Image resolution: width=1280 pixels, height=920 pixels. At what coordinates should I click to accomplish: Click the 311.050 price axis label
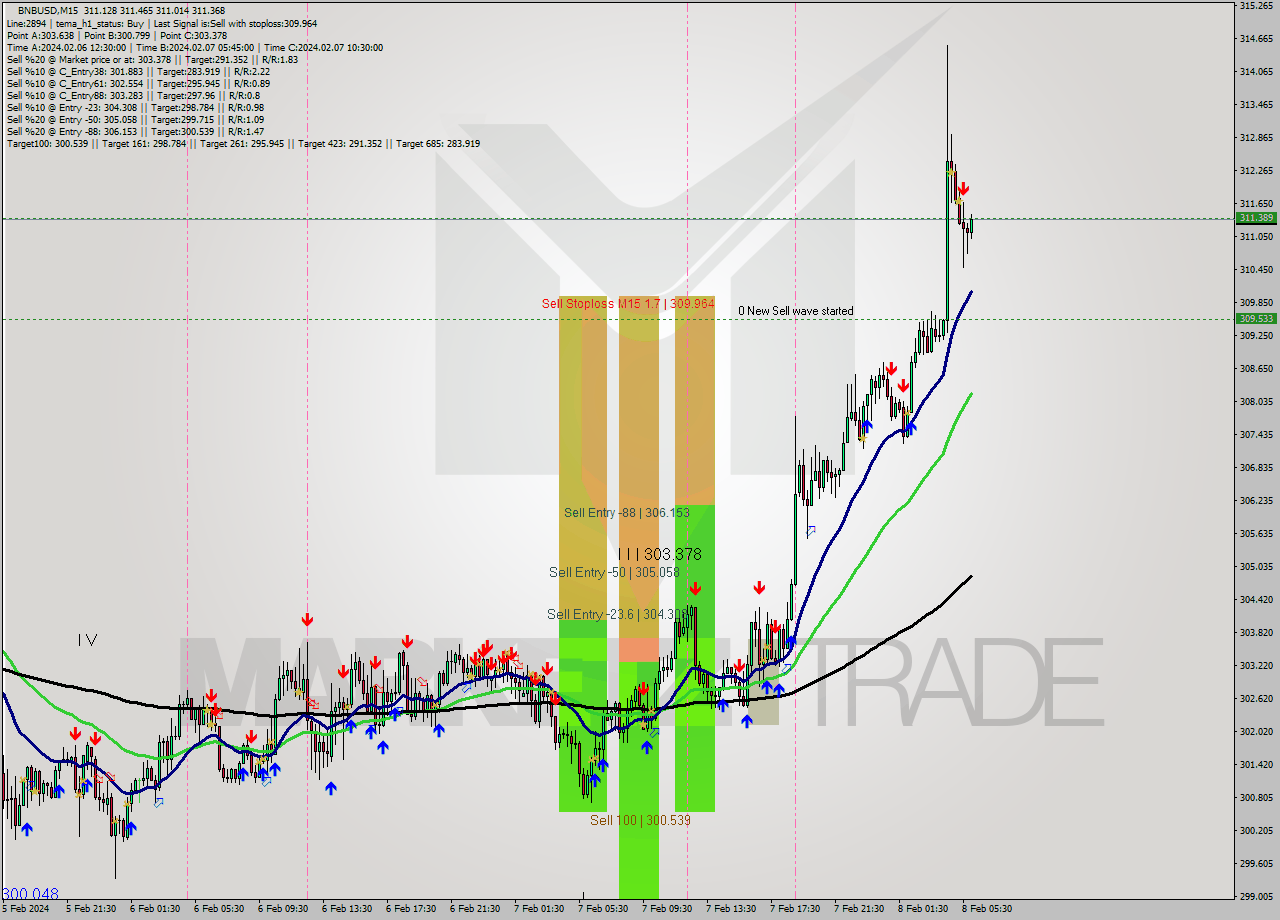point(1256,237)
